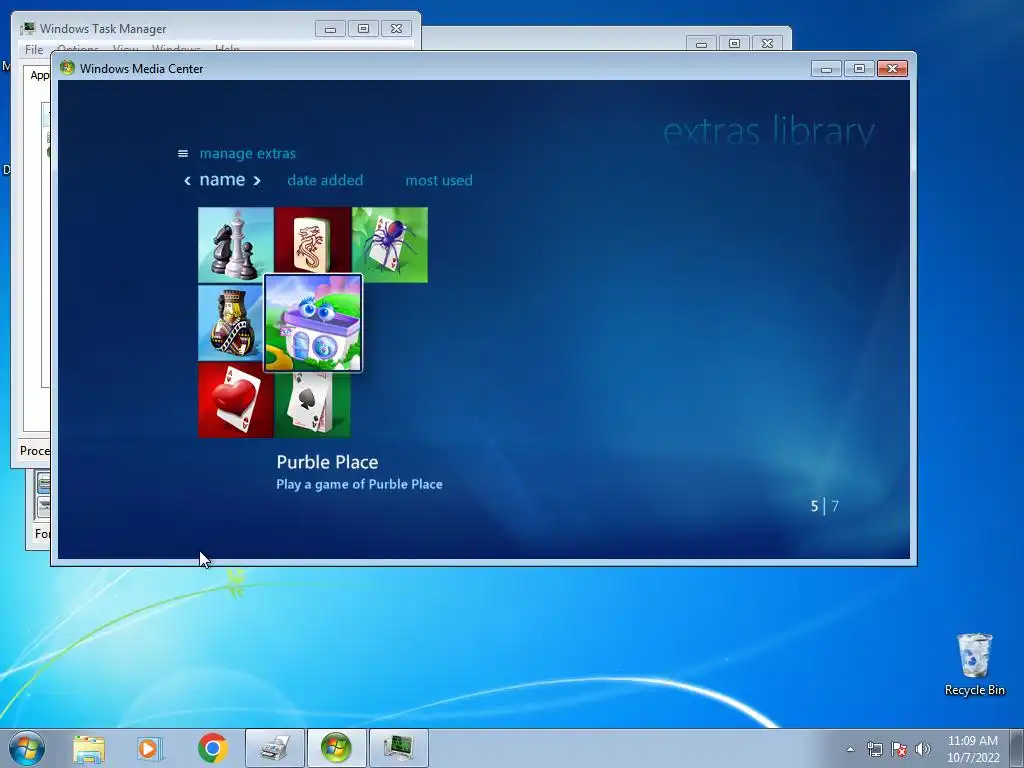Click the 5 | 7 item counter
Viewport: 1024px width, 768px height.
[825, 506]
